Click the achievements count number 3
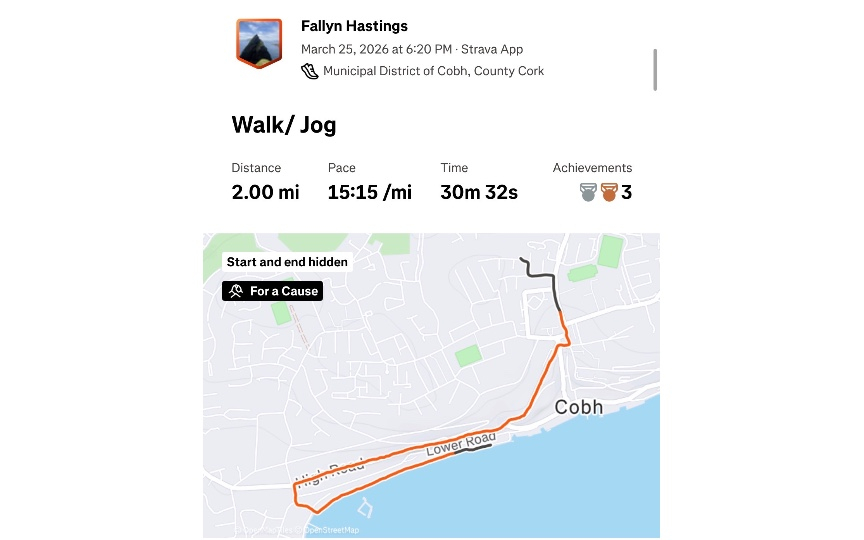Viewport: 864px width, 540px height. pyautogui.click(x=627, y=192)
